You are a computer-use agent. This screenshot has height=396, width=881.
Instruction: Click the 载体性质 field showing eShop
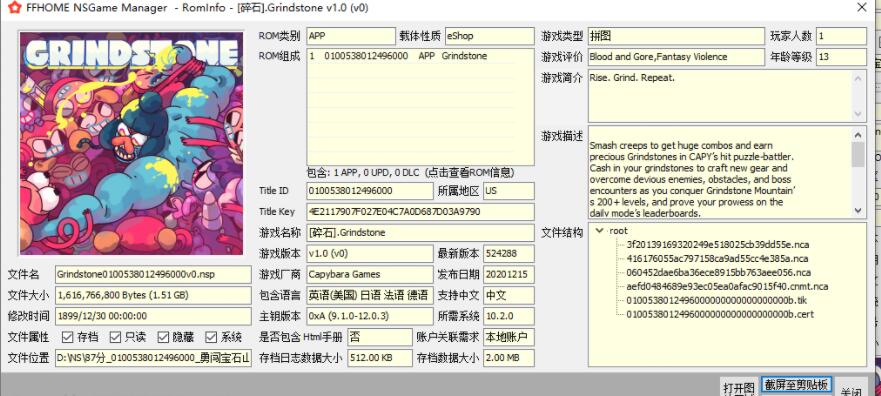click(489, 36)
